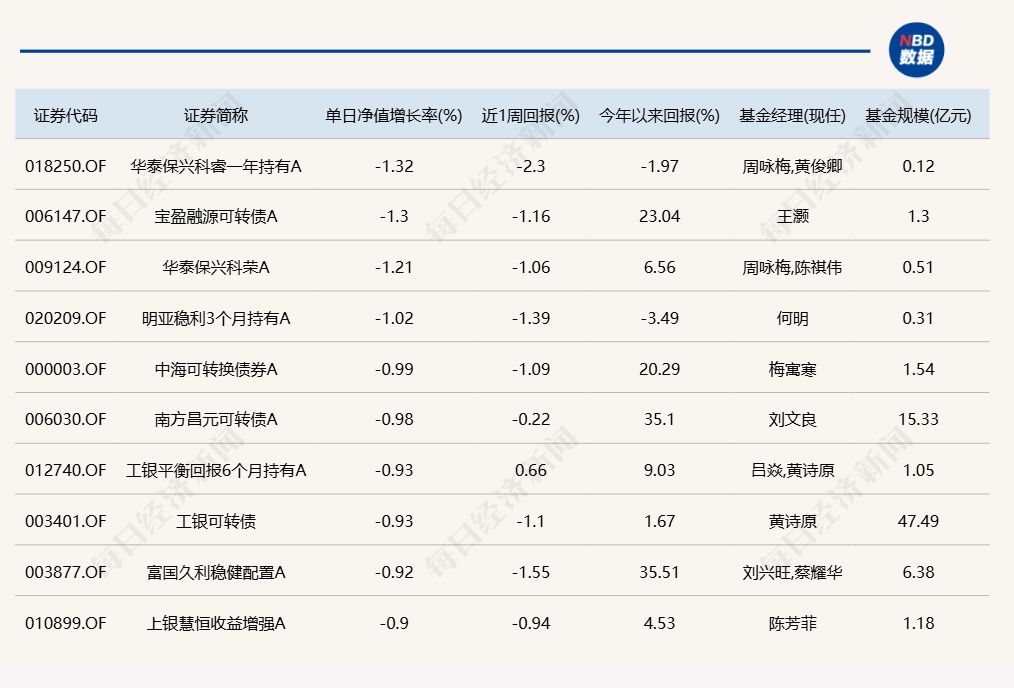Click weekly return value -0.22
1014x688 pixels.
531,420
